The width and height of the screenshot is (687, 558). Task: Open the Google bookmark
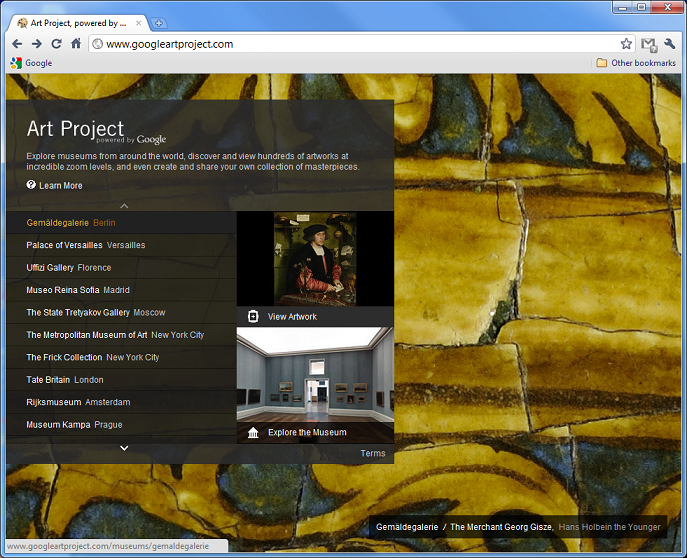point(32,63)
